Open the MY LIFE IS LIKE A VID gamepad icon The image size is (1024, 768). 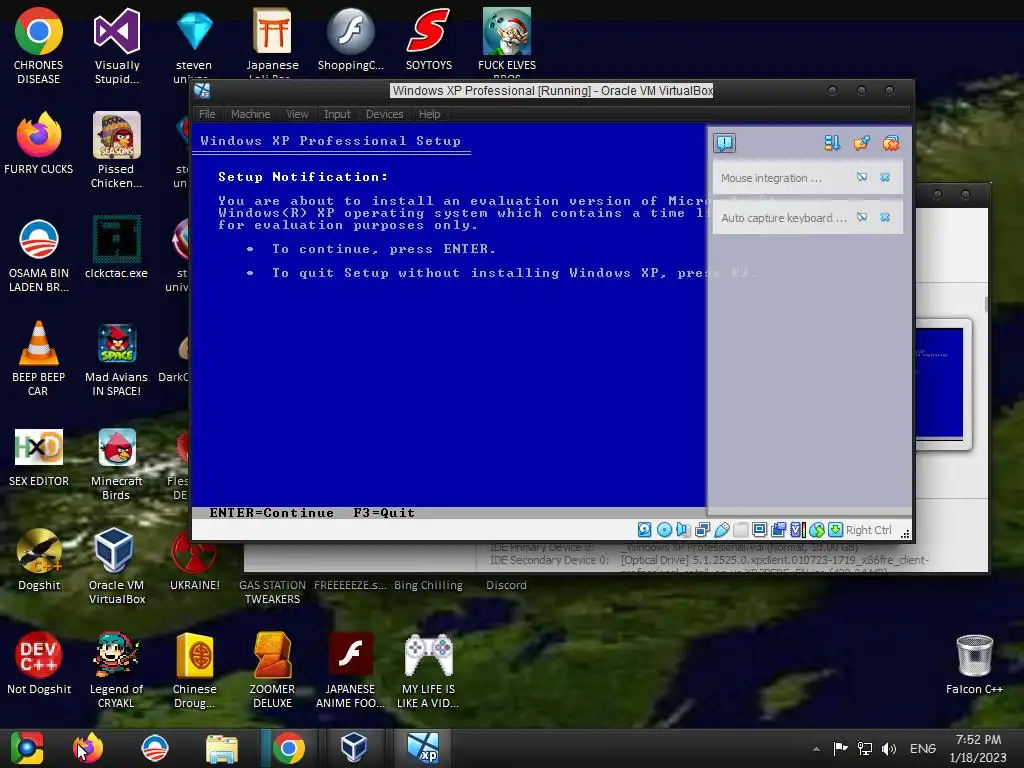click(428, 670)
